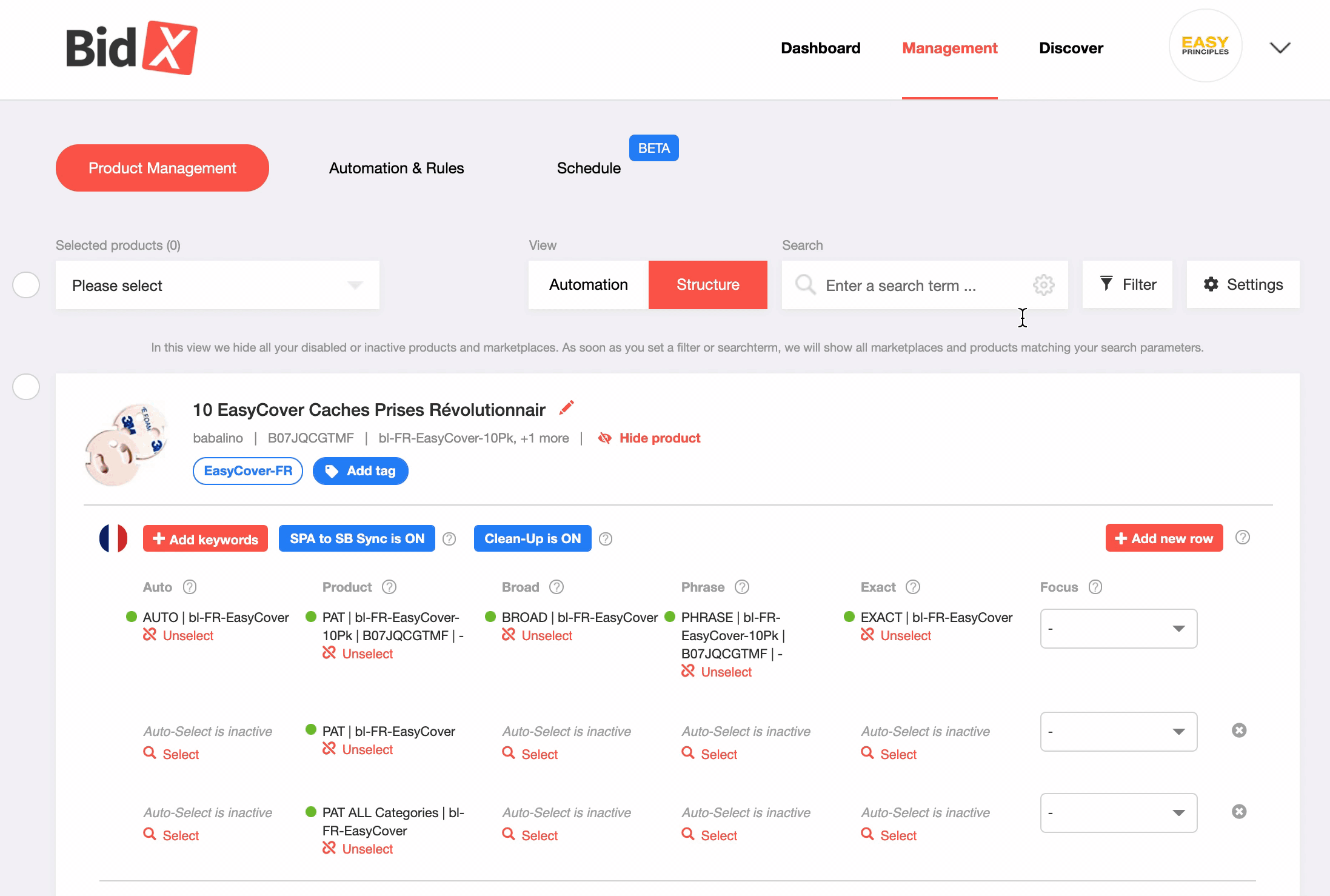Click Add keywords button
Screen dimensions: 1330x896
206,538
